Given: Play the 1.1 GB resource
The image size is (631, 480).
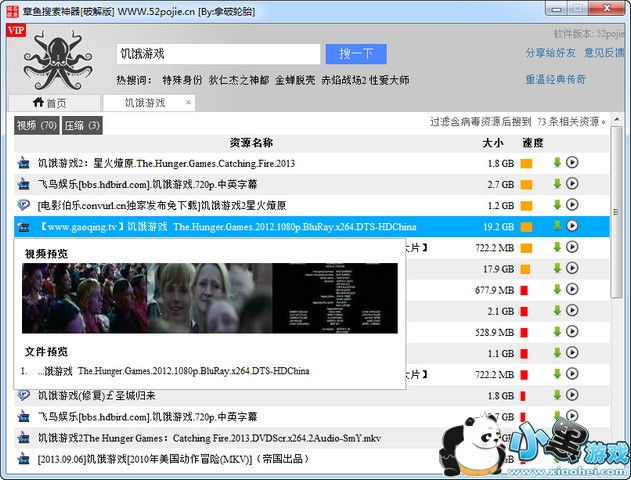Looking at the screenshot, I should point(572,352).
